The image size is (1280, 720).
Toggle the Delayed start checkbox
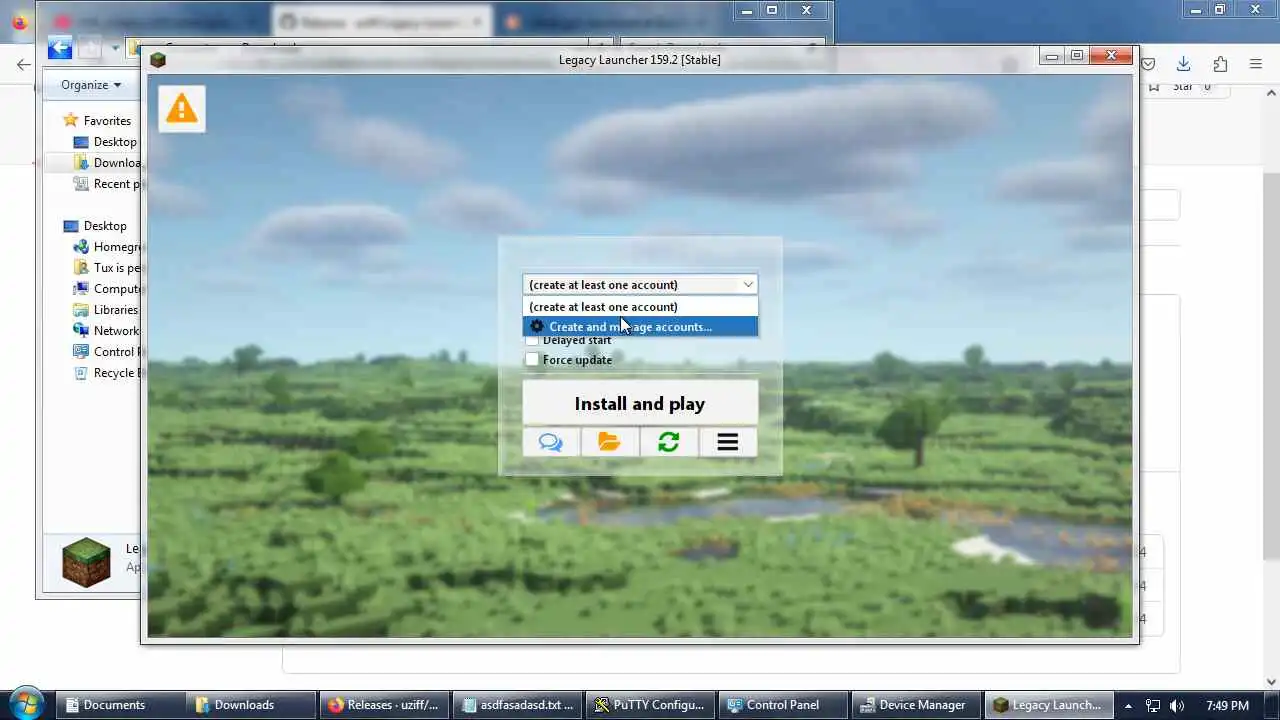(x=532, y=340)
